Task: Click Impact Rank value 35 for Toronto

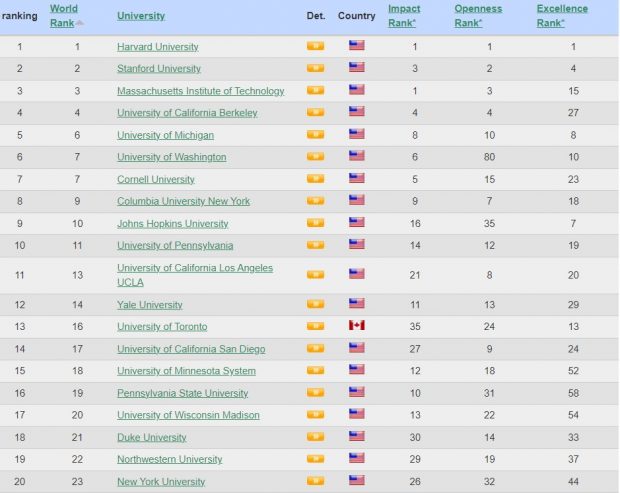Action: (415, 327)
